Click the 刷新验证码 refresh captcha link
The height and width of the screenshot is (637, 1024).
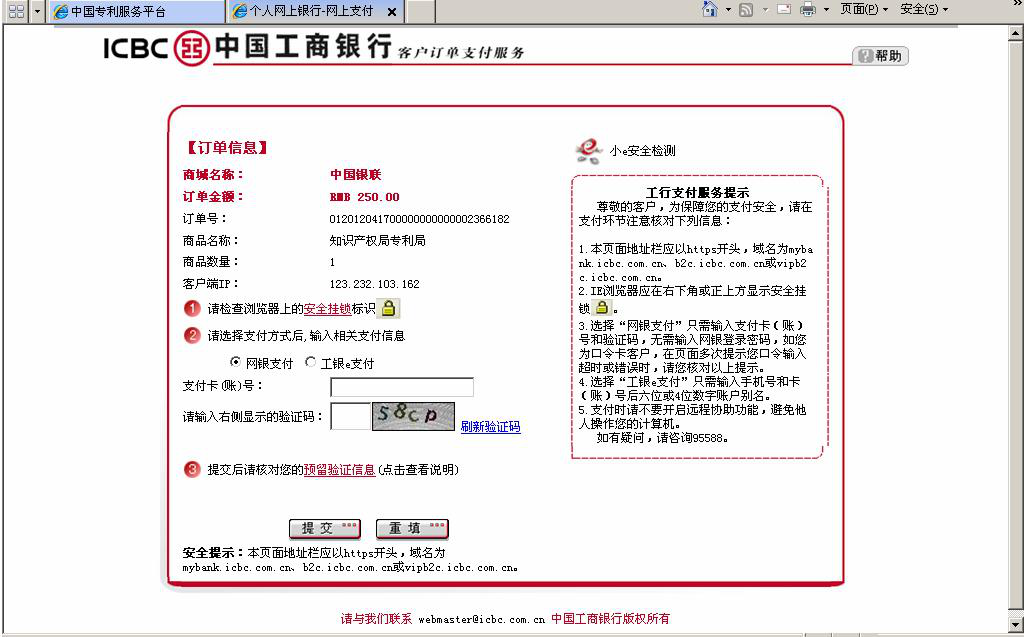coord(490,427)
